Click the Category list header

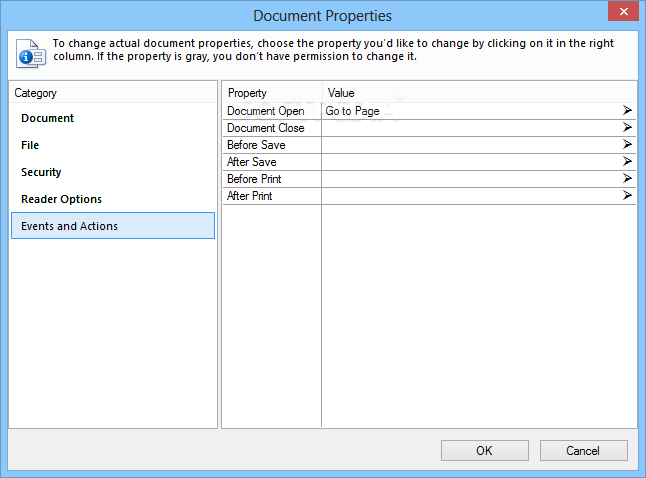[35, 93]
